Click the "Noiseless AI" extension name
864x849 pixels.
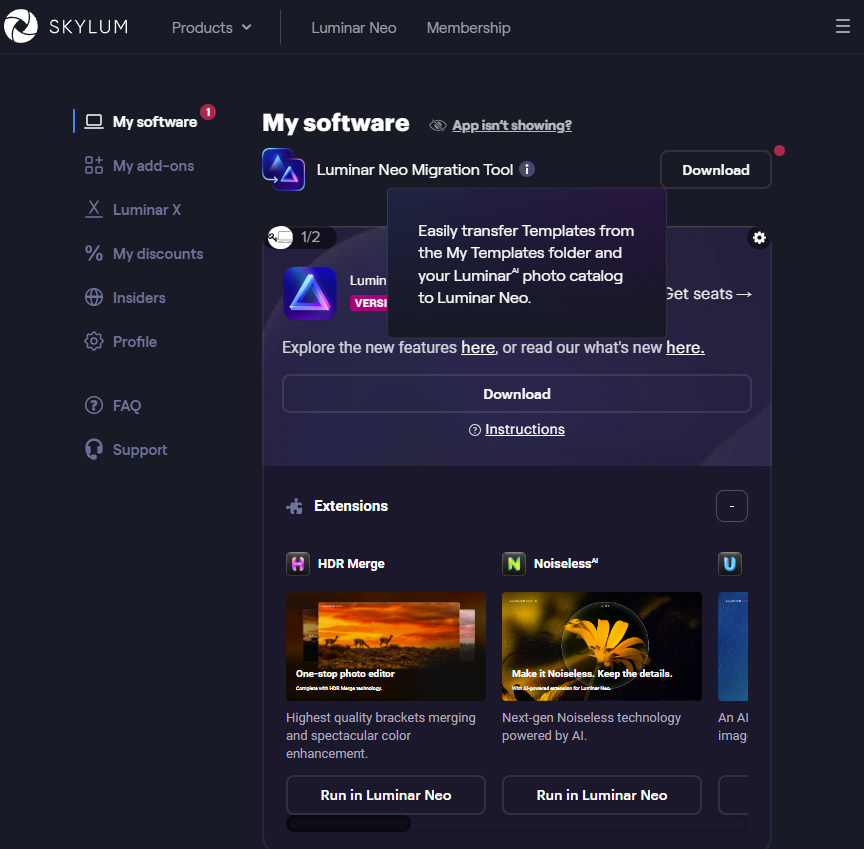coord(566,564)
